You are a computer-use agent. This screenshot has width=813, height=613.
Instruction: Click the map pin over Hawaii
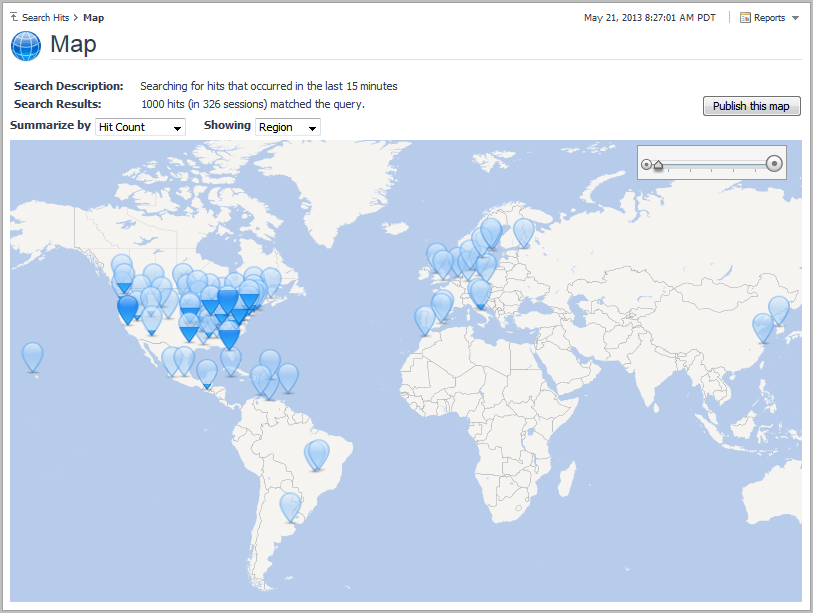33,357
